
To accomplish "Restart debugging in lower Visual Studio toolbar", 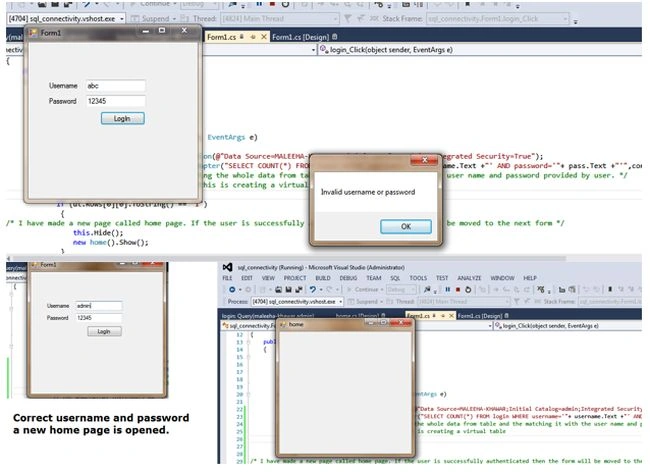I will (x=468, y=290).
